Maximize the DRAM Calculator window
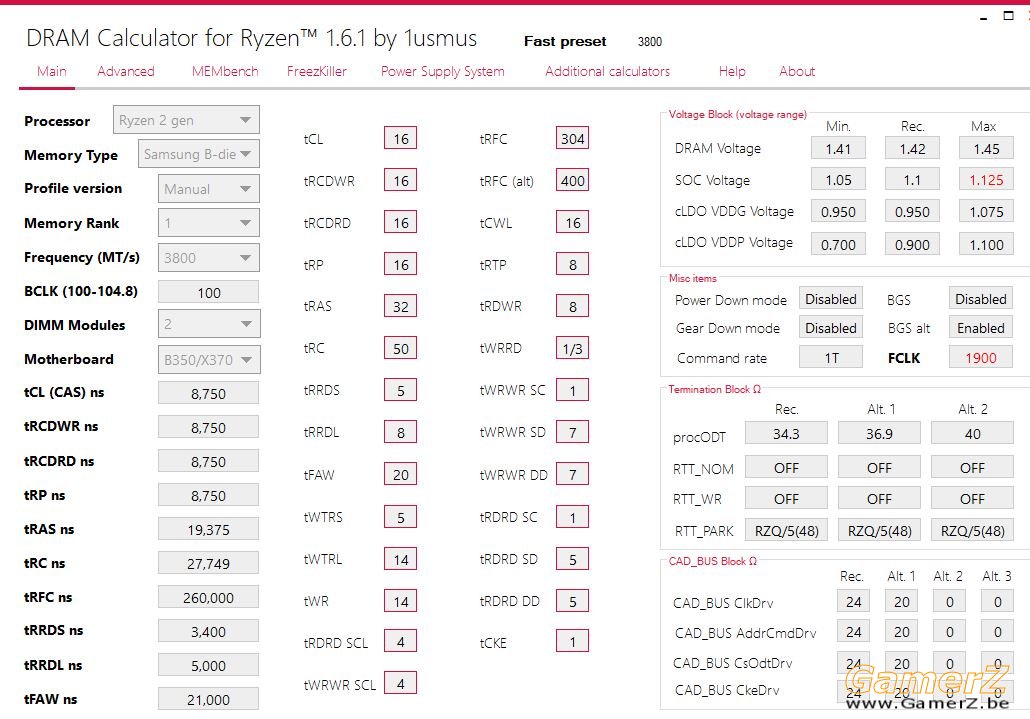Viewport: 1030px width, 719px height. tap(1008, 16)
